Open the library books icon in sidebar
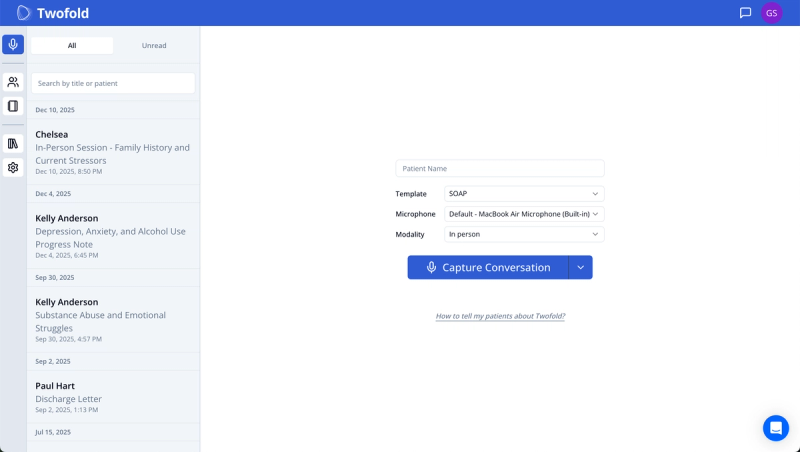This screenshot has width=800, height=452. click(13, 143)
